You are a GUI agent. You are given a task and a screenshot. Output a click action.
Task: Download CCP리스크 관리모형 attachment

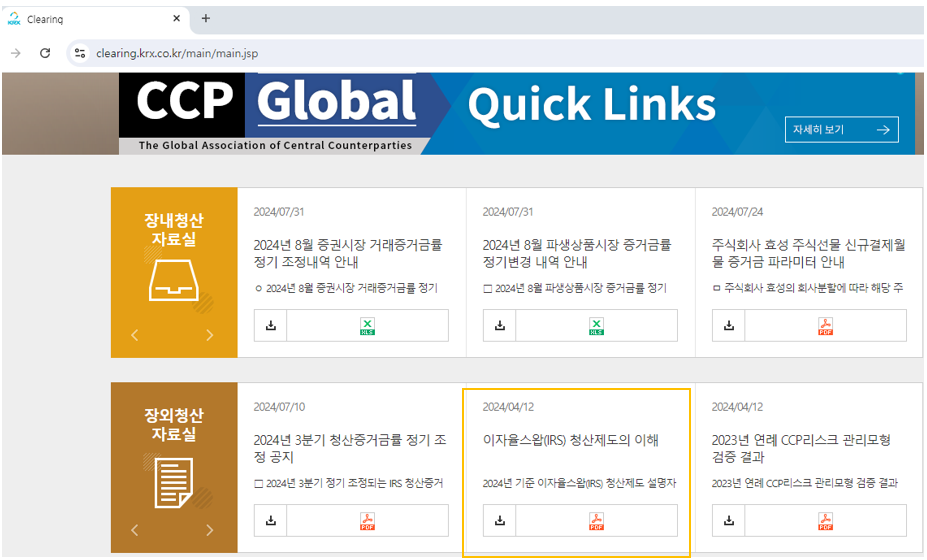[x=729, y=520]
